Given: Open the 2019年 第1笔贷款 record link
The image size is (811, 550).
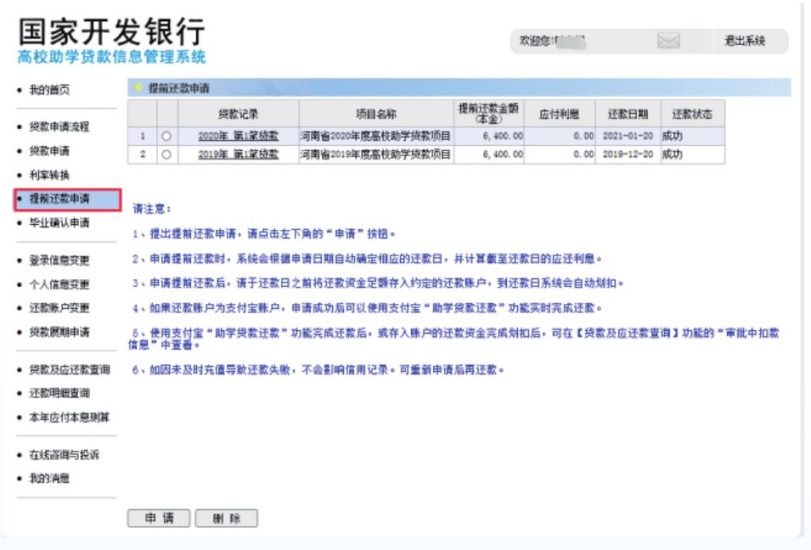Looking at the screenshot, I should 238,155.
